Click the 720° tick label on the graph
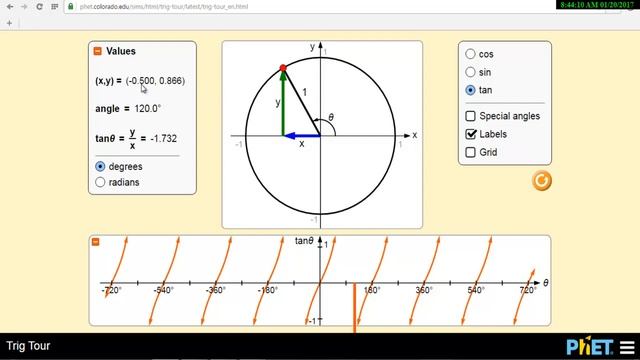The height and width of the screenshot is (360, 640). point(528,290)
